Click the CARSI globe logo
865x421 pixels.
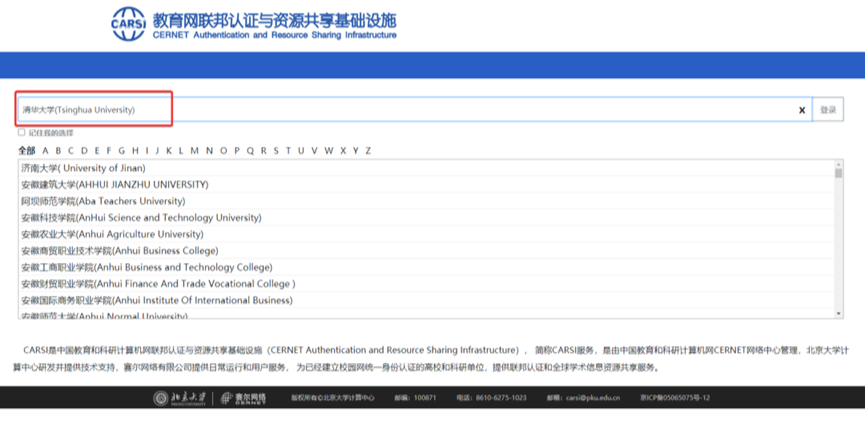click(129, 24)
